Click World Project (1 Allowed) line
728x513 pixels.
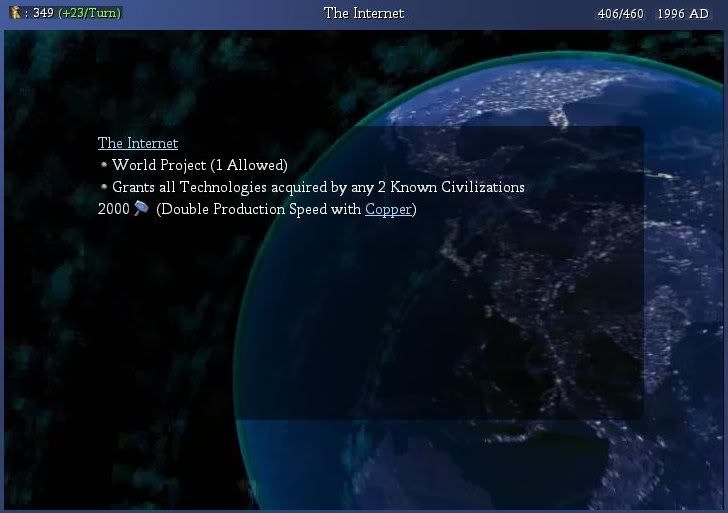tap(200, 165)
